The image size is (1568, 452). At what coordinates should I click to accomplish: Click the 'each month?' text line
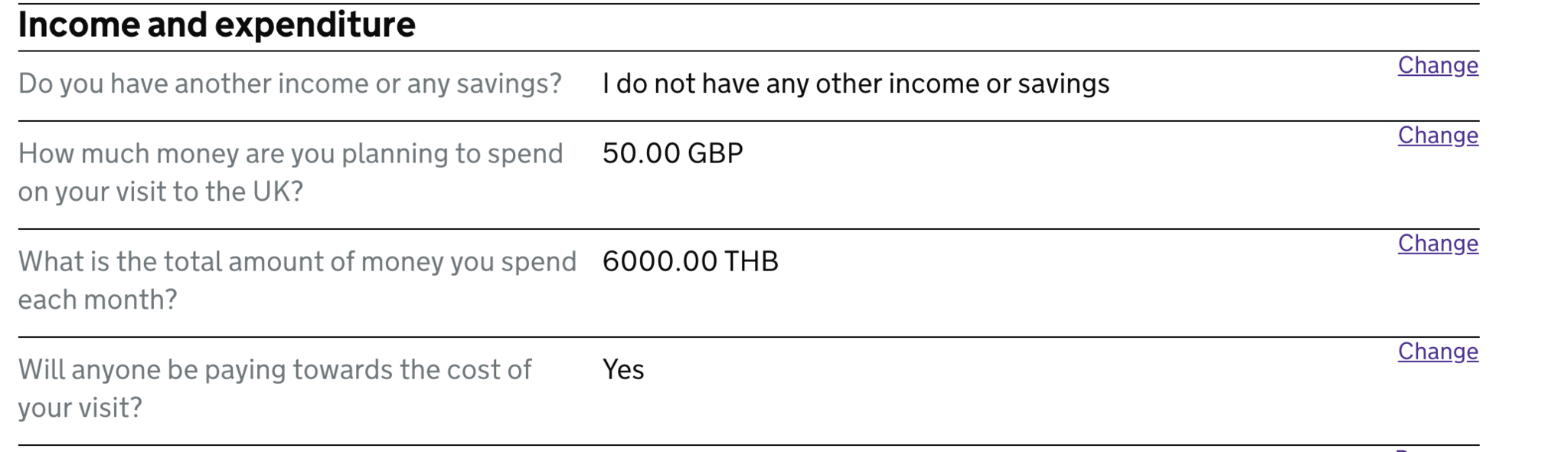coord(98,300)
